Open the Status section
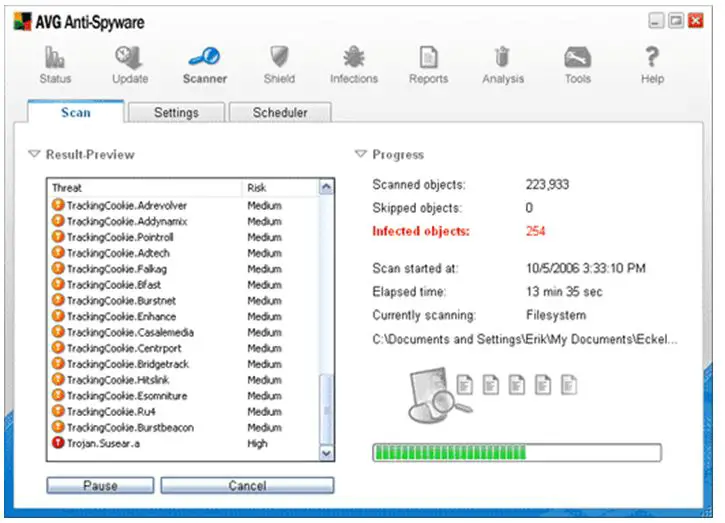The height and width of the screenshot is (523, 725). (x=55, y=65)
